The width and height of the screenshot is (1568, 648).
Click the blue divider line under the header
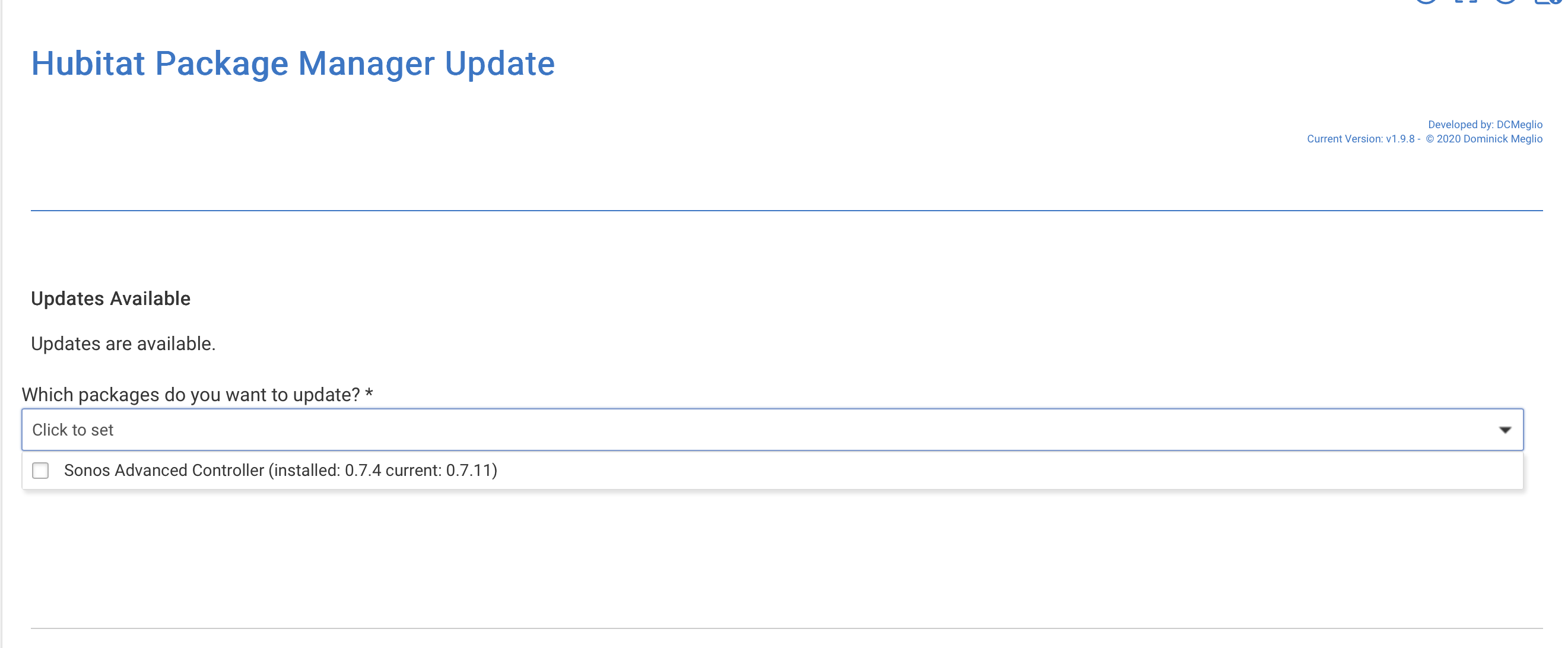pos(786,211)
